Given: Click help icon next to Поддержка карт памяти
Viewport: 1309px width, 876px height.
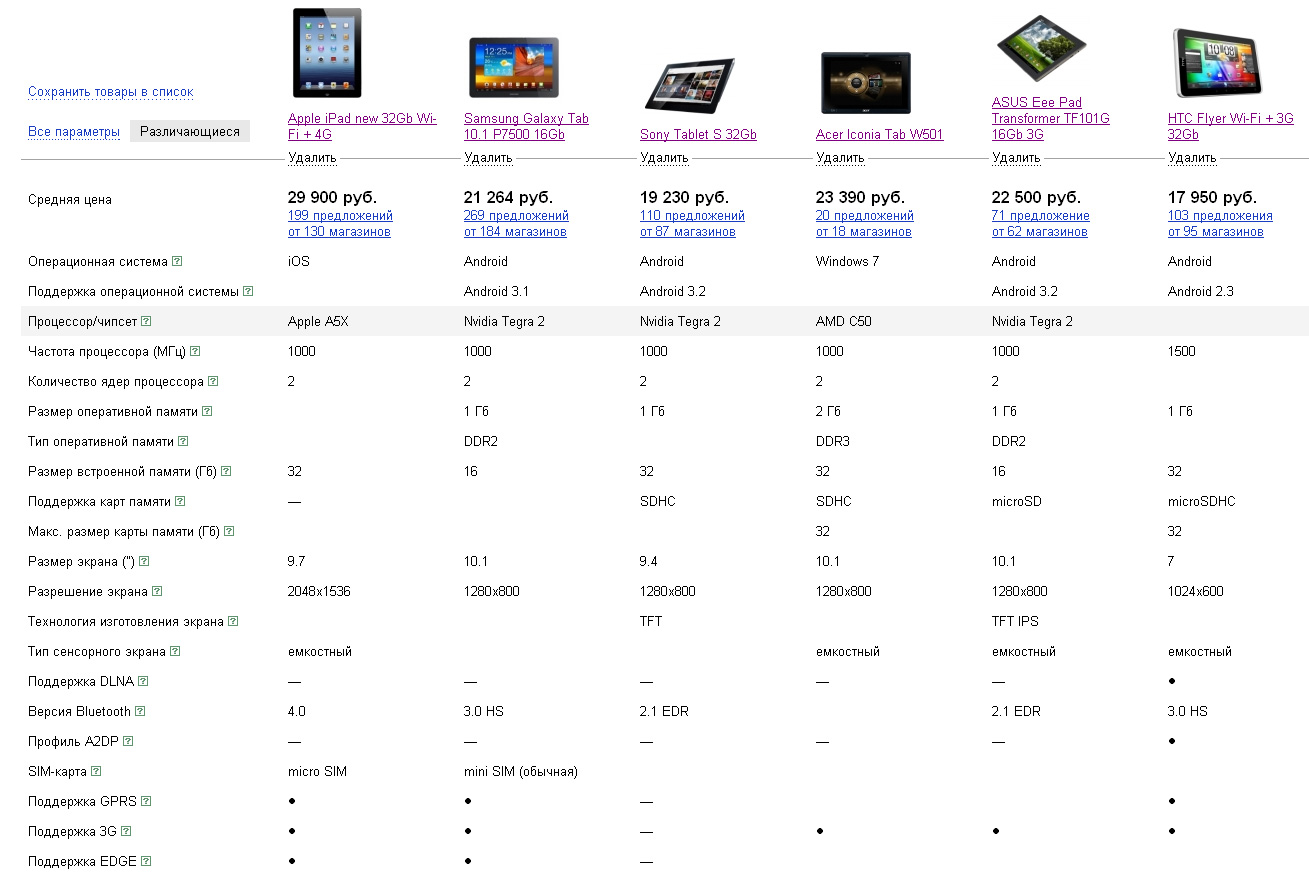Looking at the screenshot, I should (180, 501).
